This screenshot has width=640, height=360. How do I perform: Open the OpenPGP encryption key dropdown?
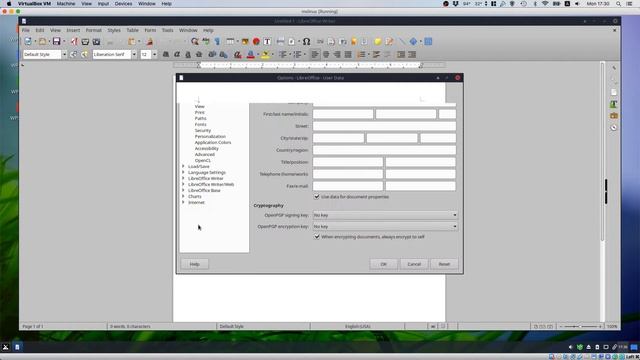[x=385, y=227]
